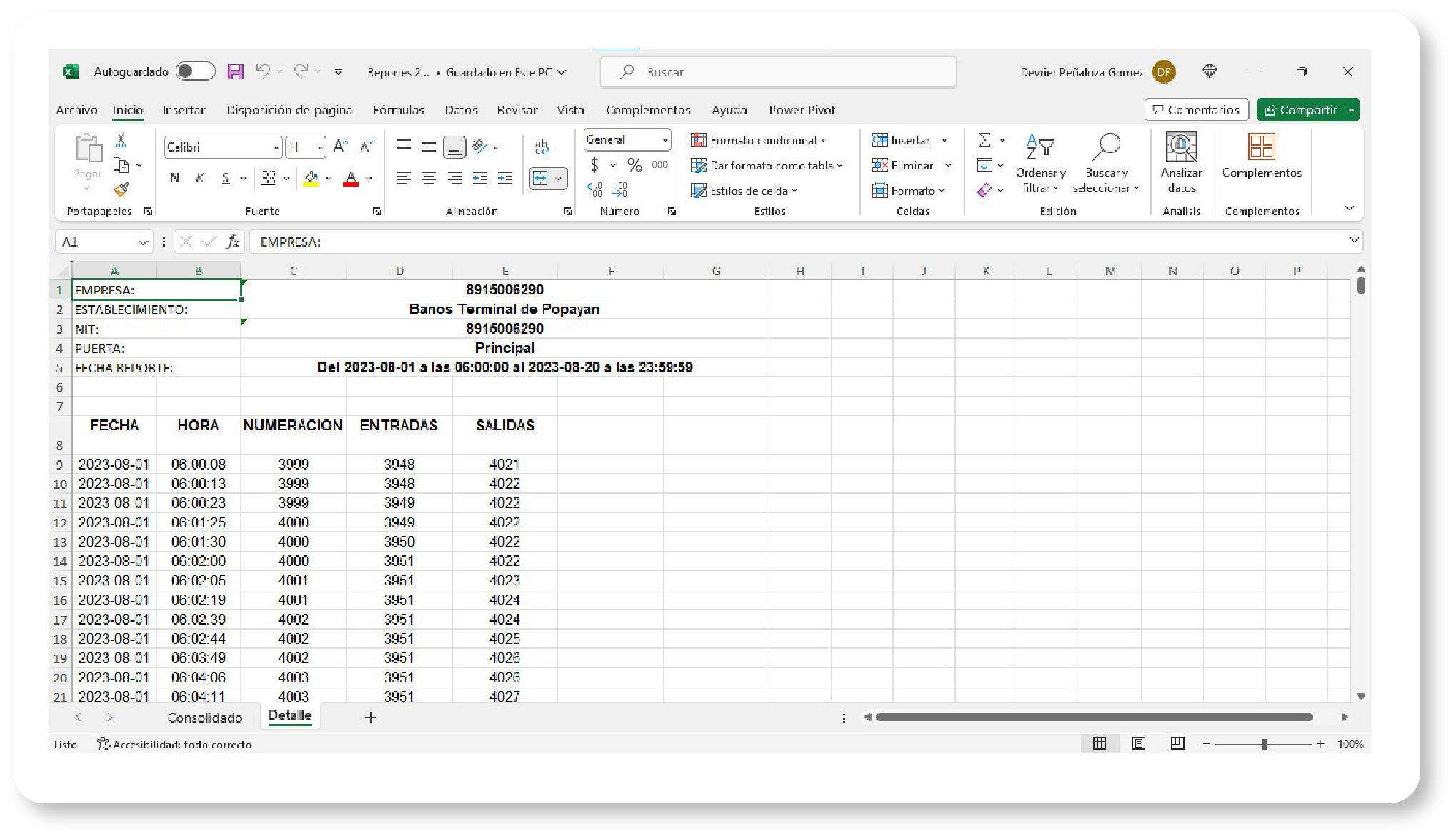1456x839 pixels.
Task: Expand the General number format dropdown
Action: point(664,140)
